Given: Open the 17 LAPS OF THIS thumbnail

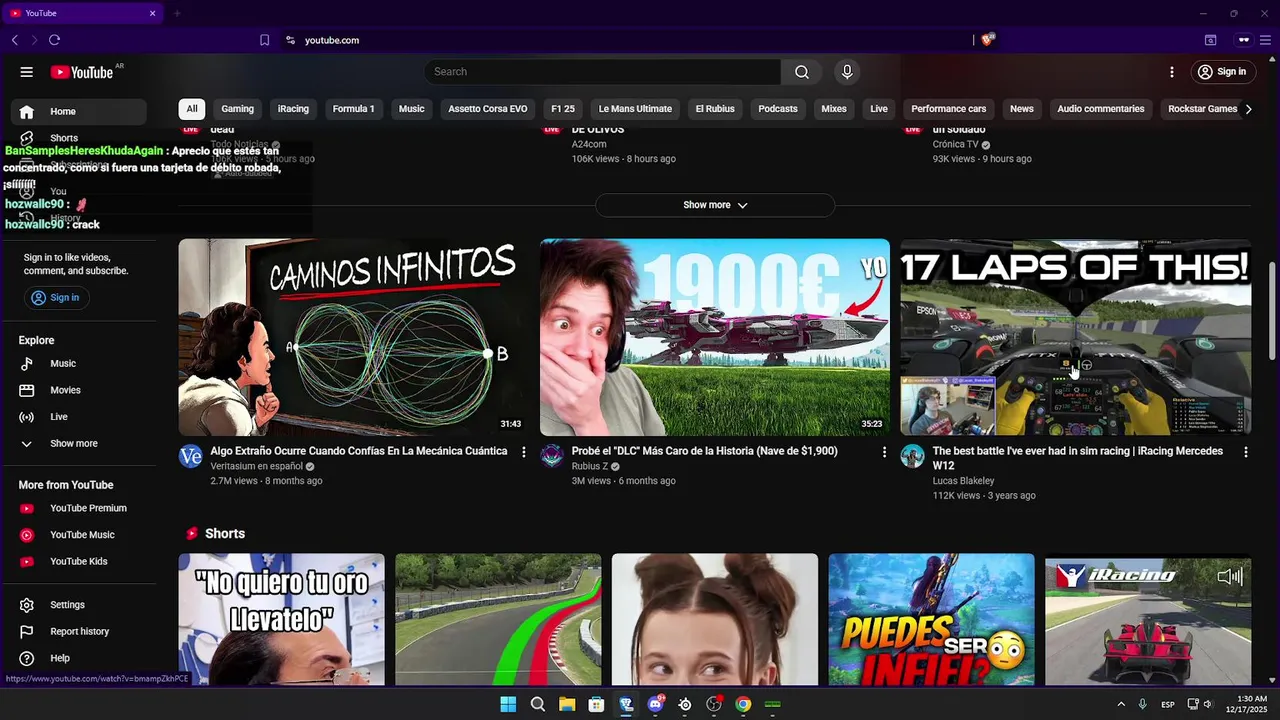Looking at the screenshot, I should tap(1076, 337).
